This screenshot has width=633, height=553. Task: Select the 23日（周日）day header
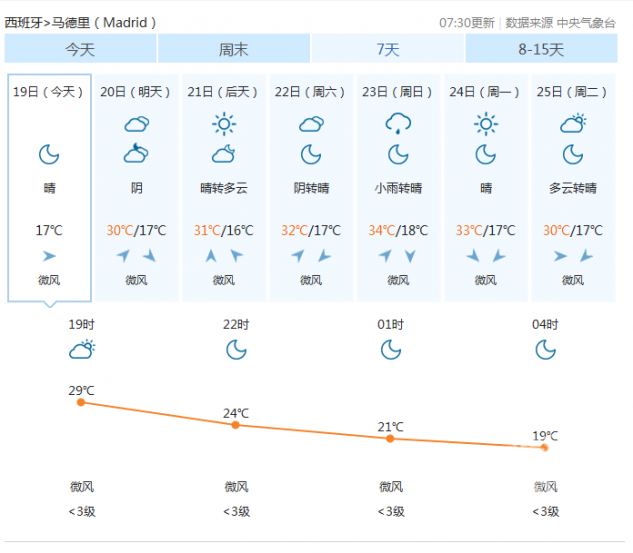coord(398,92)
